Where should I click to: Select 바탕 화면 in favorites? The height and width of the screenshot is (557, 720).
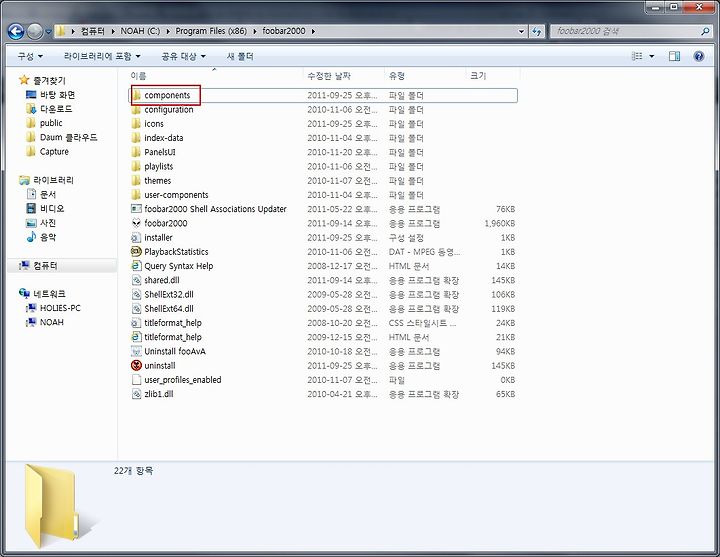coord(51,95)
